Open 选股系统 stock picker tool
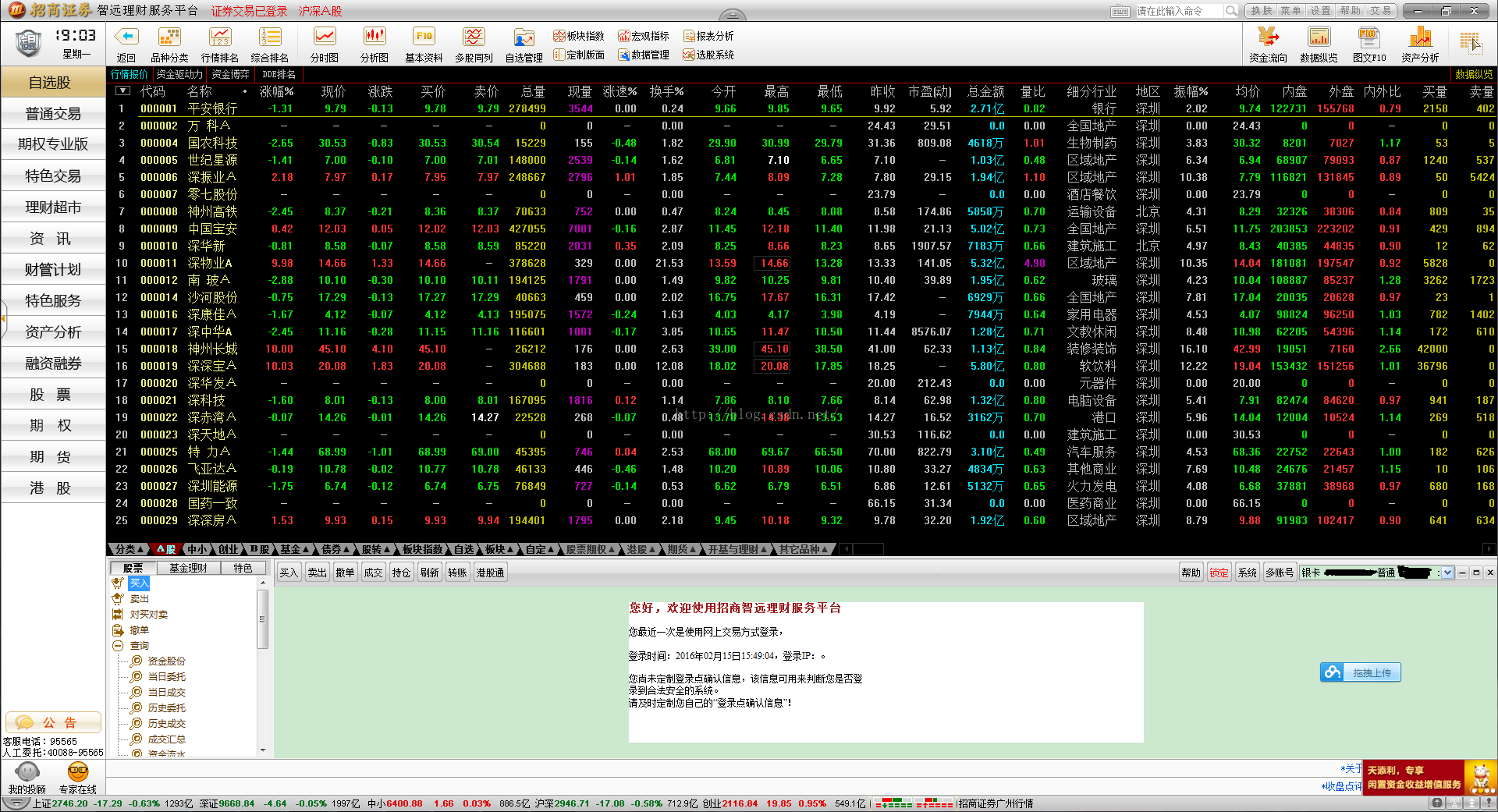The image size is (1498, 812). [x=708, y=55]
